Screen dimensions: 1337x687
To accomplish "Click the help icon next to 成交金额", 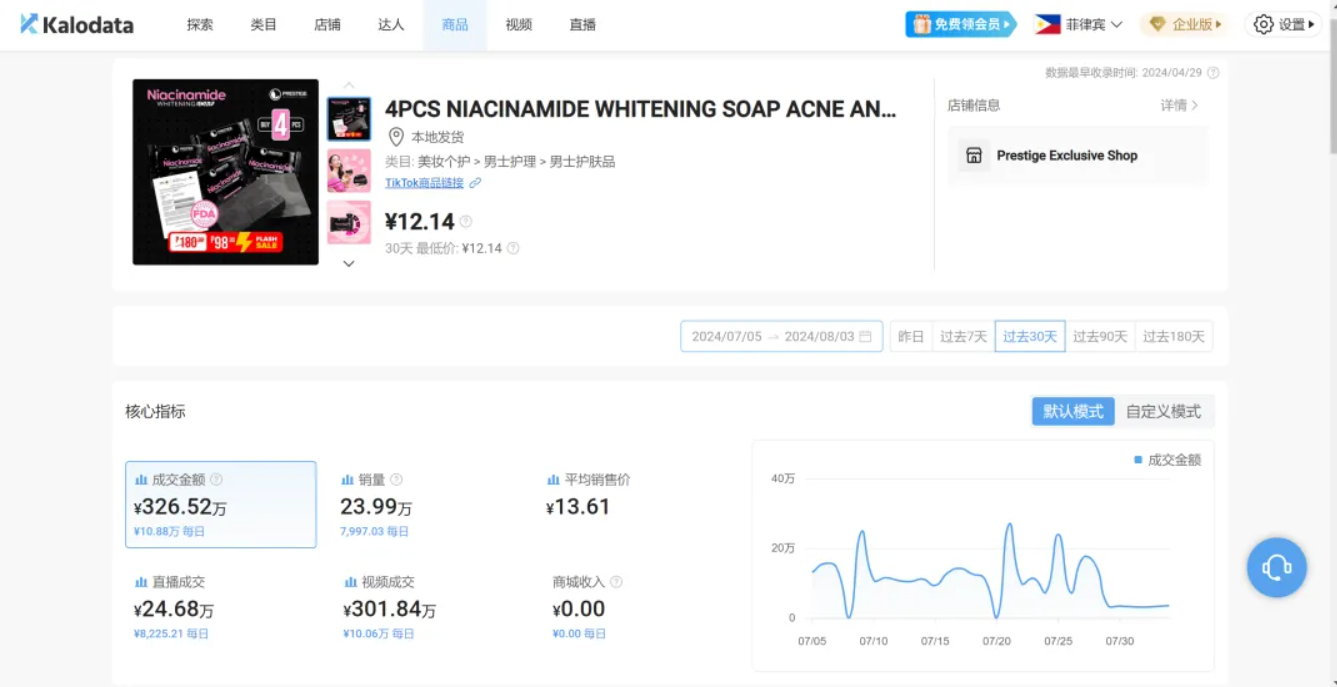I will click(216, 480).
